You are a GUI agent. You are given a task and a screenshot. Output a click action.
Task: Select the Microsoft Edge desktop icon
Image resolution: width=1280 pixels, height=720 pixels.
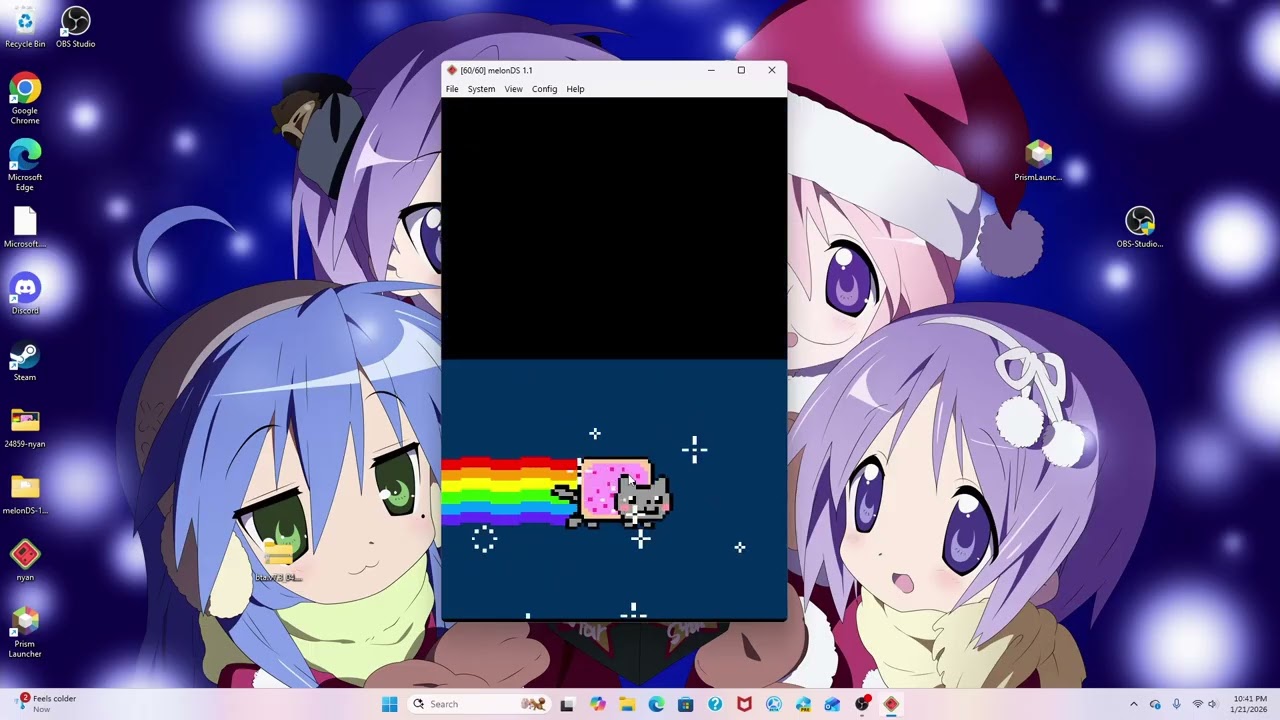coord(25,165)
